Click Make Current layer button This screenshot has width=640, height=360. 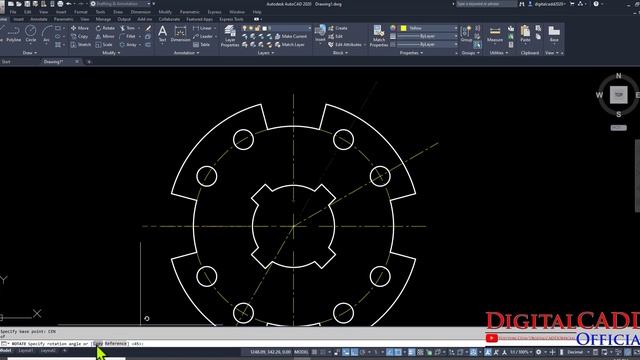click(291, 36)
